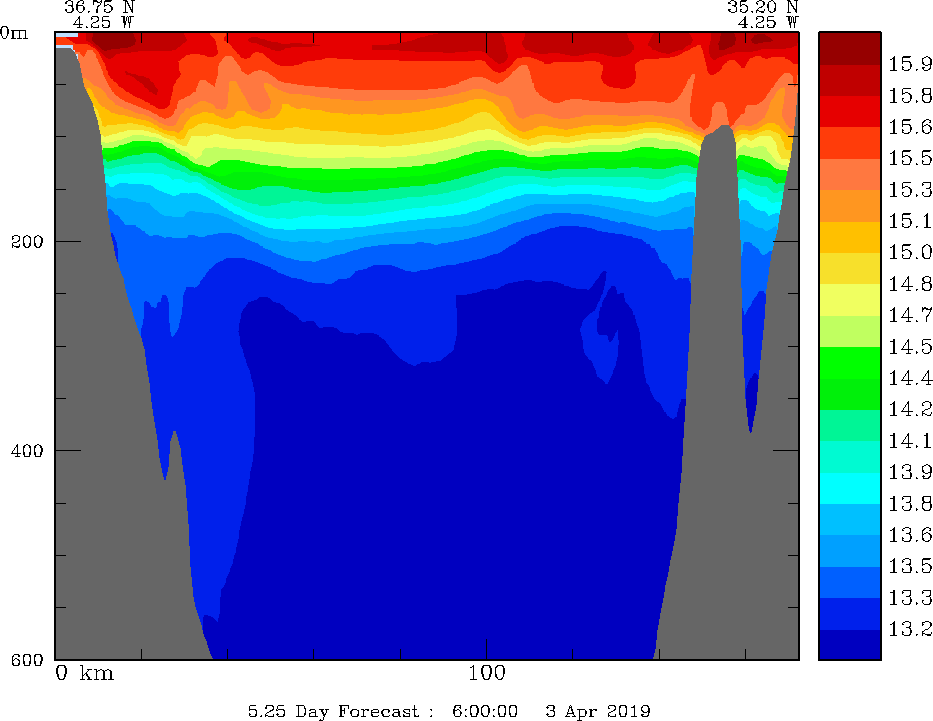This screenshot has height=721, width=933.
Task: Choose the swatch between 13.5 and 13.3
Action: 850,582
